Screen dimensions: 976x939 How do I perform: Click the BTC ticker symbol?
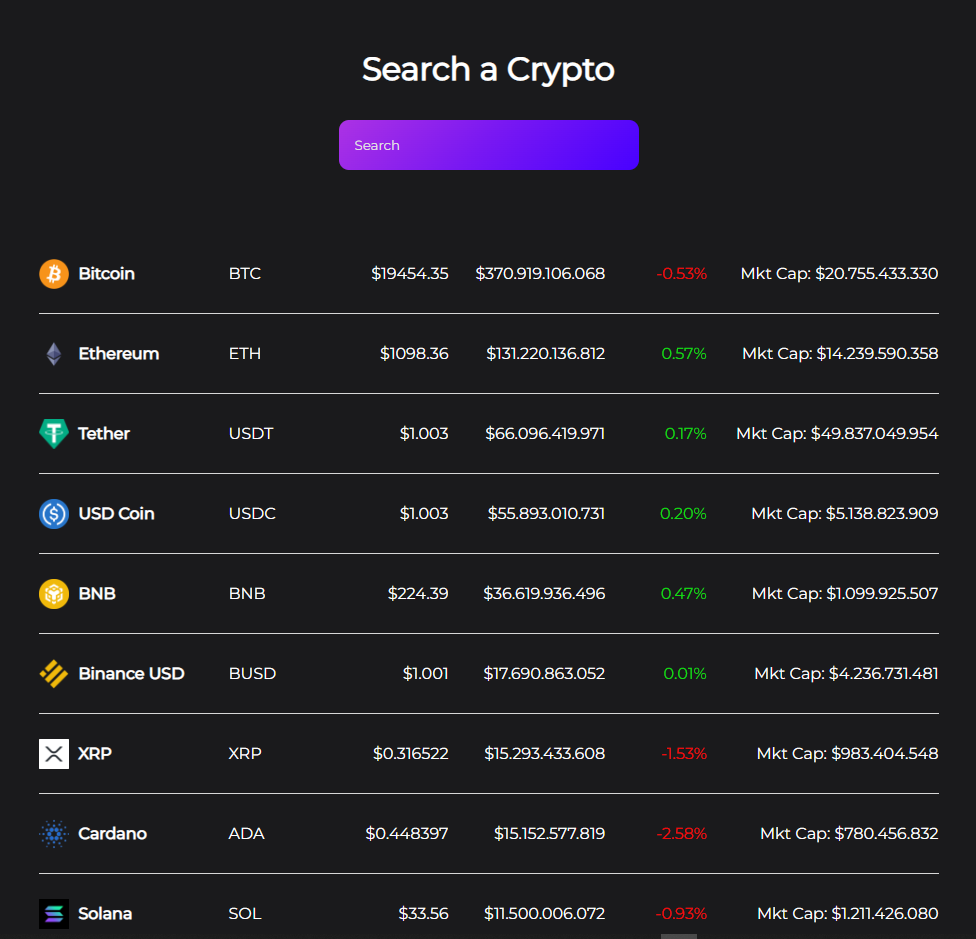point(244,273)
